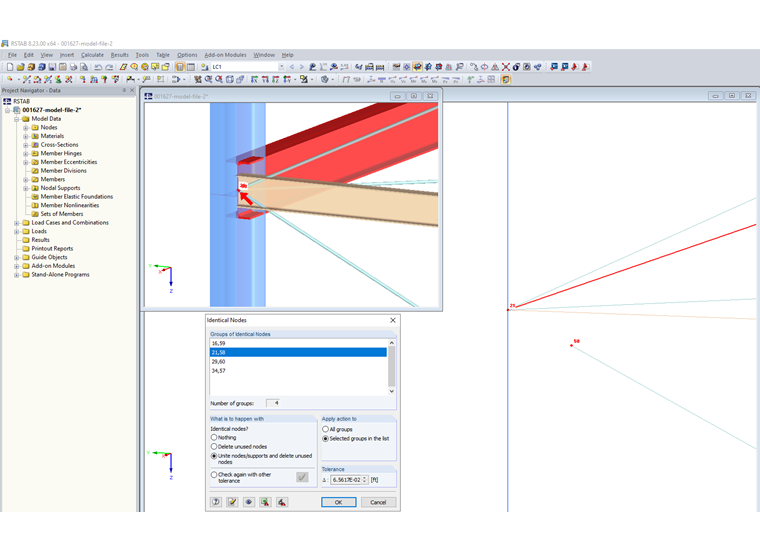760x550 pixels.
Task: Click the highlighted color panel icon
Action: [x=506, y=79]
